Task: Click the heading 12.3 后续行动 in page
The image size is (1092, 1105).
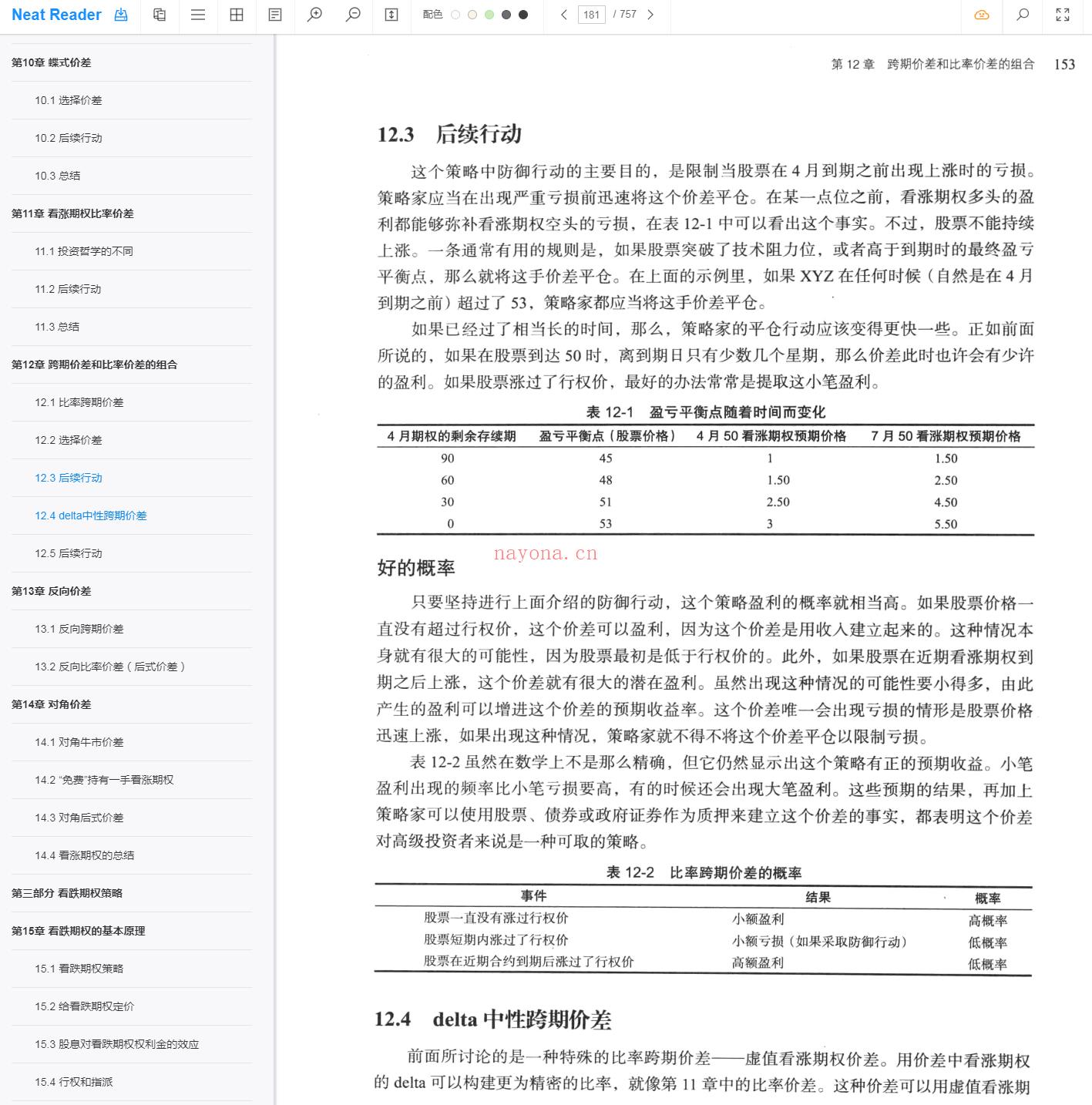Action: tap(449, 134)
